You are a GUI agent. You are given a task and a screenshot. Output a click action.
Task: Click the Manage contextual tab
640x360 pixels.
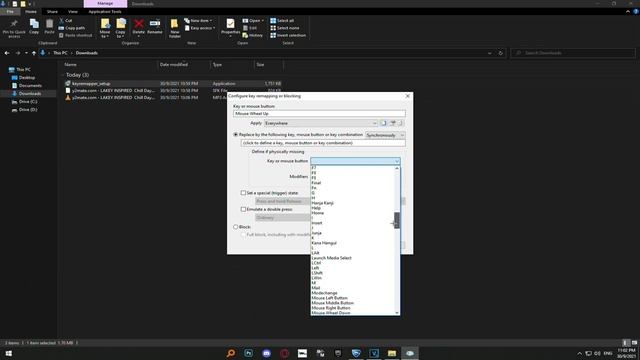(105, 4)
